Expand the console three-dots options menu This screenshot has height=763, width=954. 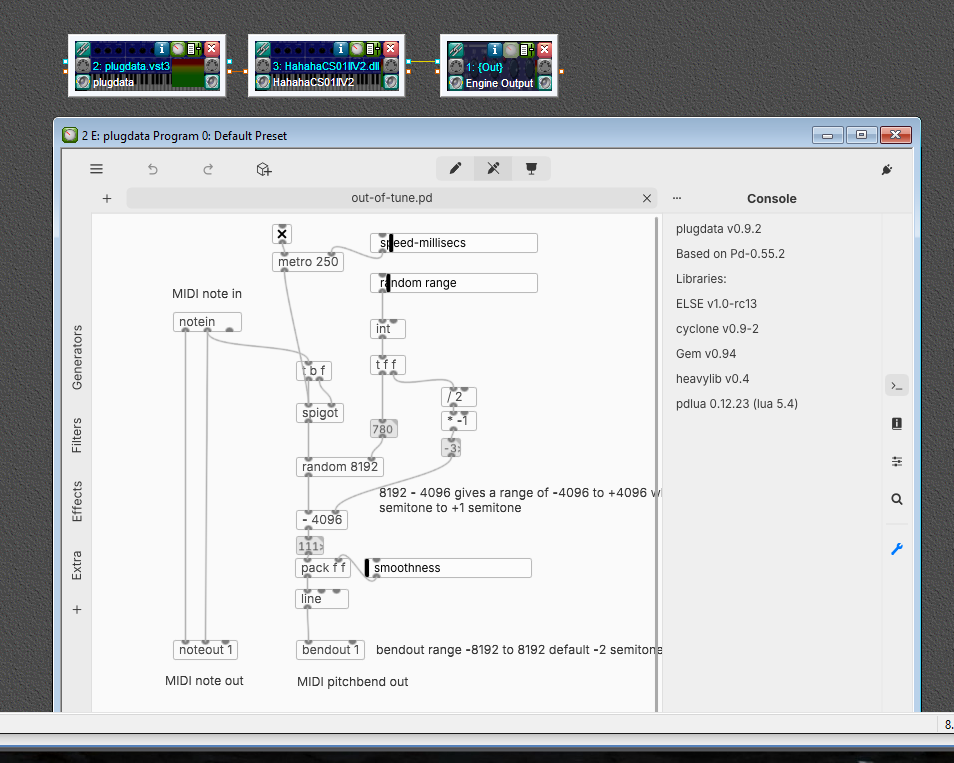[677, 198]
